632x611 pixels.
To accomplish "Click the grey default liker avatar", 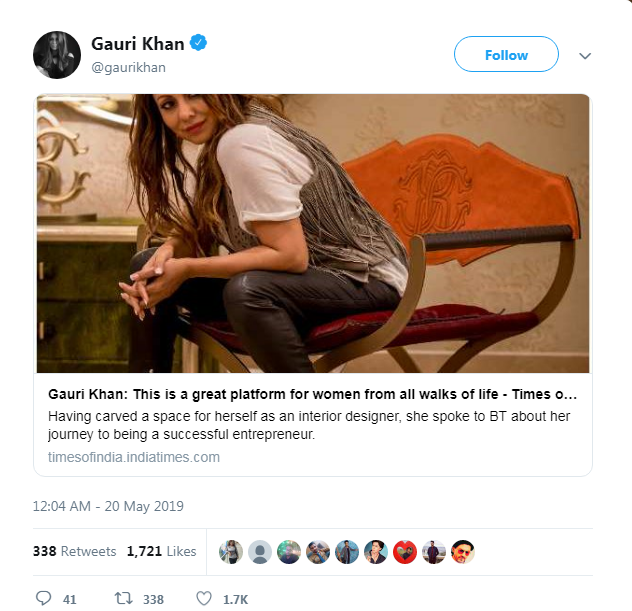I will click(260, 552).
